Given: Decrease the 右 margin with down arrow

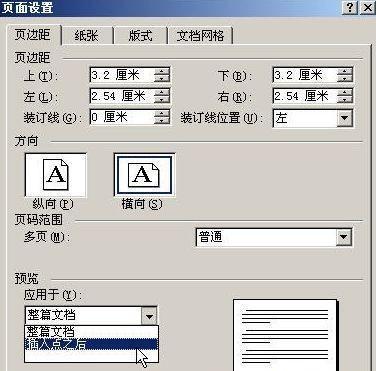Looking at the screenshot, I should pyautogui.click(x=345, y=100).
